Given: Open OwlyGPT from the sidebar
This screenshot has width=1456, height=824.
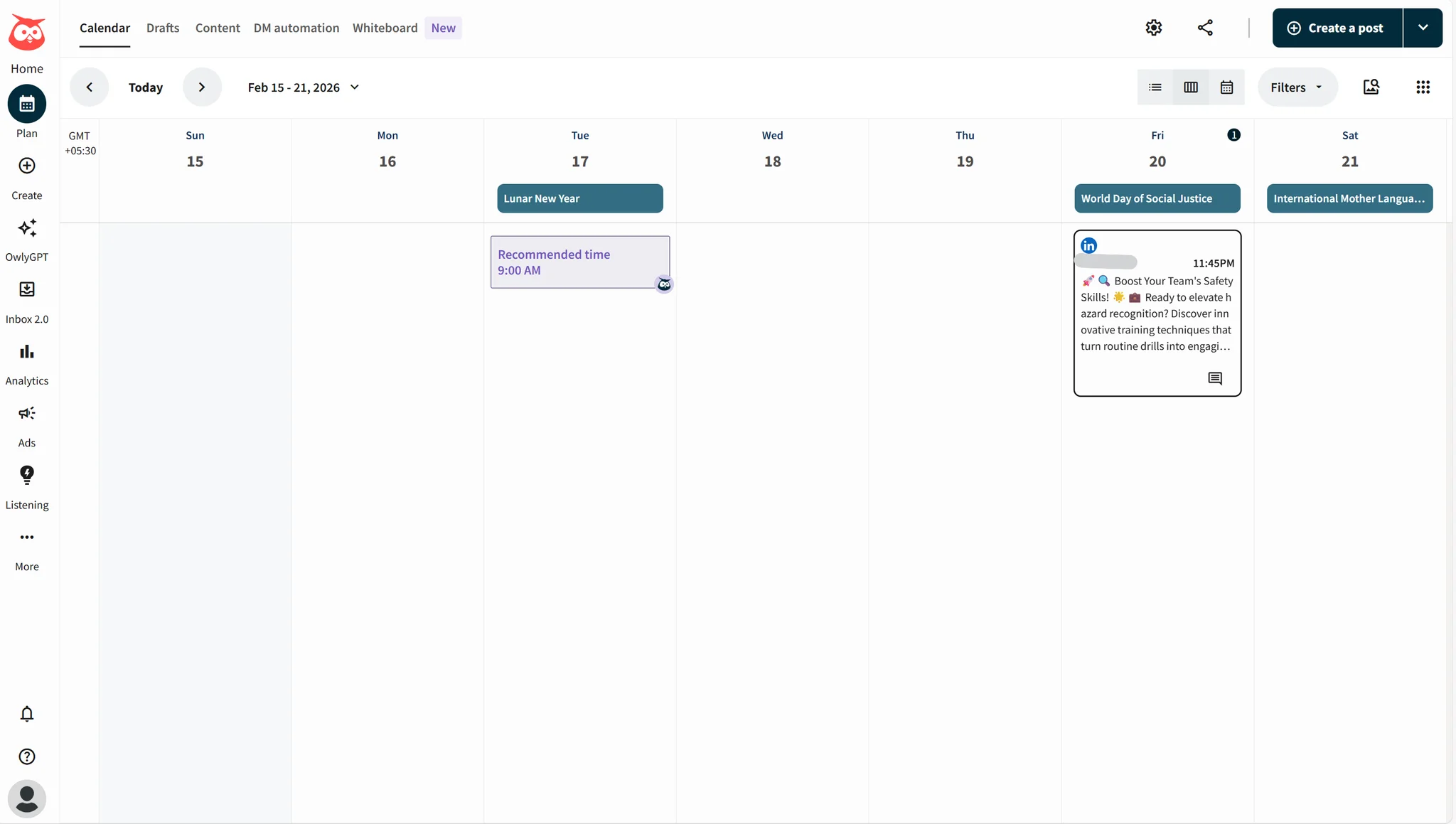Looking at the screenshot, I should (27, 239).
